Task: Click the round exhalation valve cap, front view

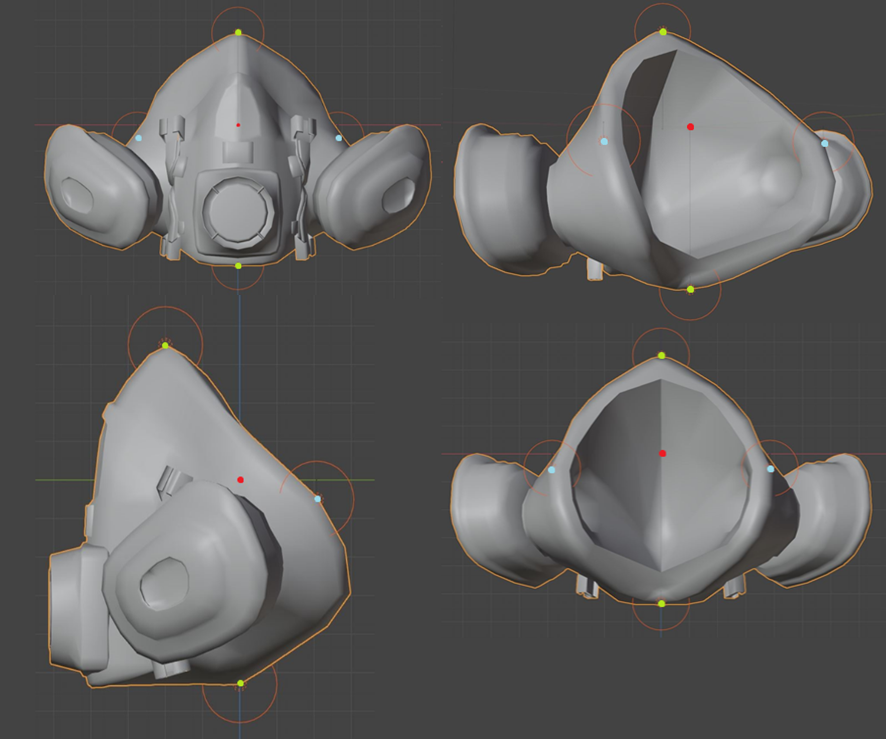Action: click(x=238, y=211)
